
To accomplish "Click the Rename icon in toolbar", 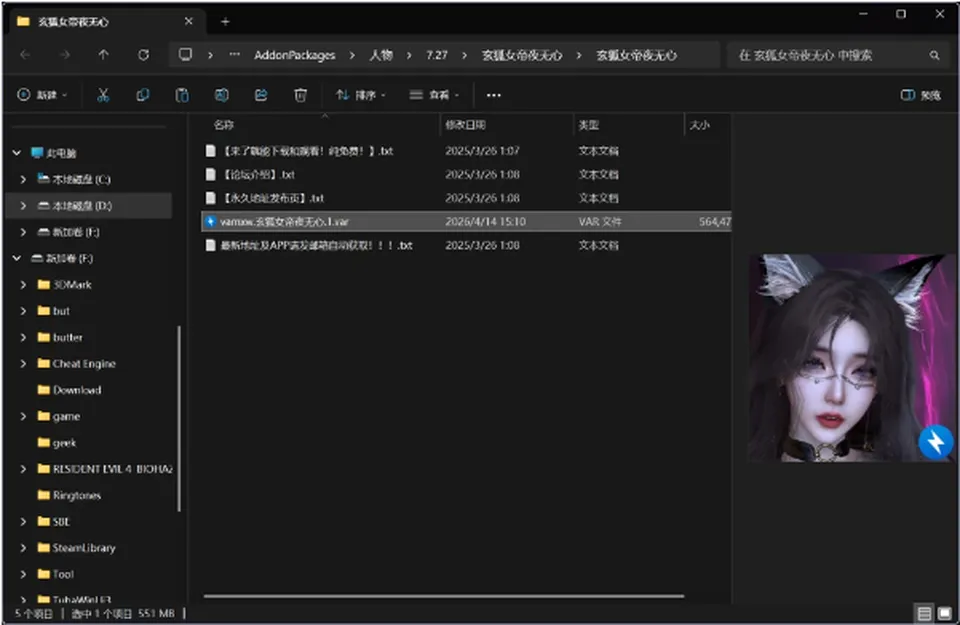I will [222, 95].
